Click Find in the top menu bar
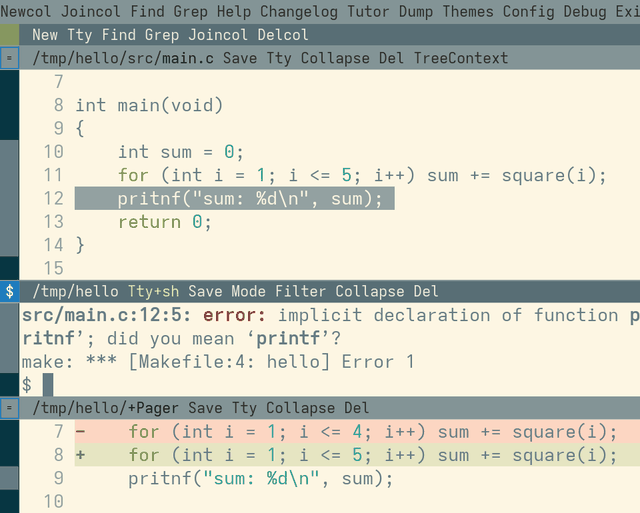 coord(147,11)
